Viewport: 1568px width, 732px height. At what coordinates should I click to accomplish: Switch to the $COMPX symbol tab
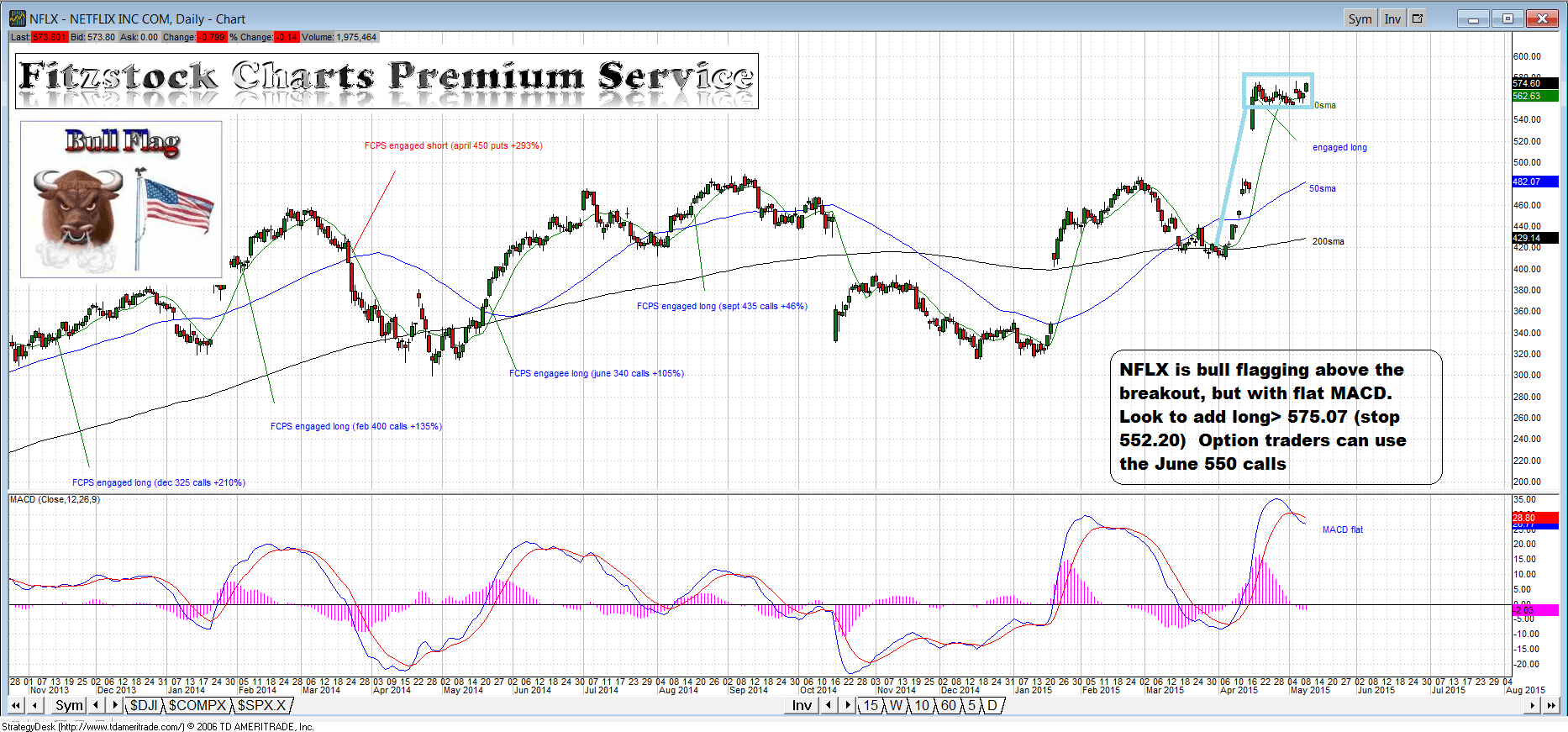pyautogui.click(x=197, y=705)
